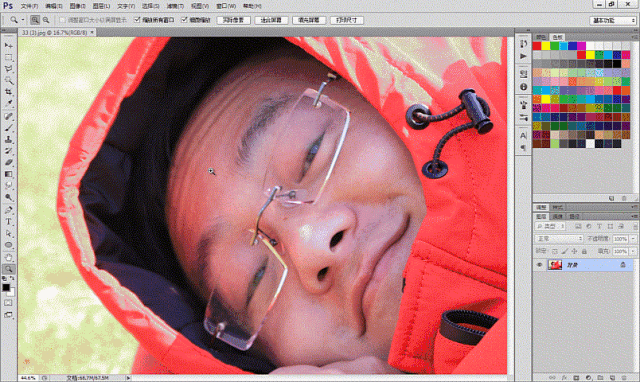This screenshot has width=640, height=382.
Task: Select the Path Selection tool
Action: tap(8, 233)
